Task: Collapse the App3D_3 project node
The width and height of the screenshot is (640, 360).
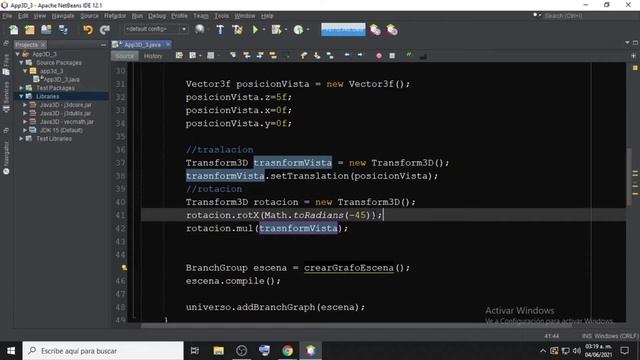Action: [18, 54]
